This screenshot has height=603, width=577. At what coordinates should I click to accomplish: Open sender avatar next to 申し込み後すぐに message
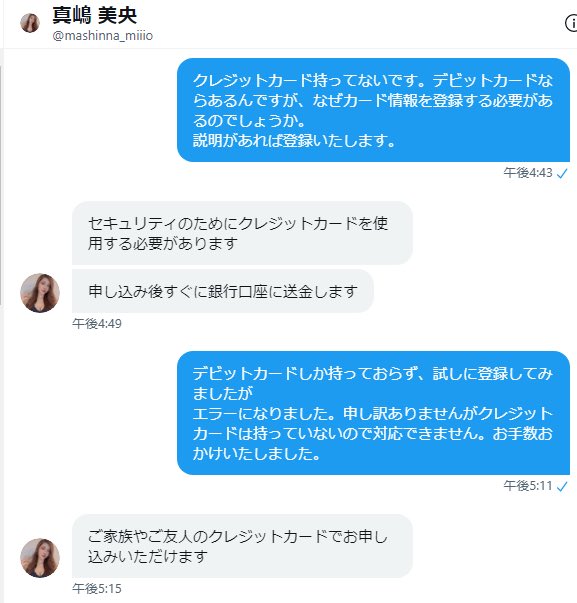(40, 293)
